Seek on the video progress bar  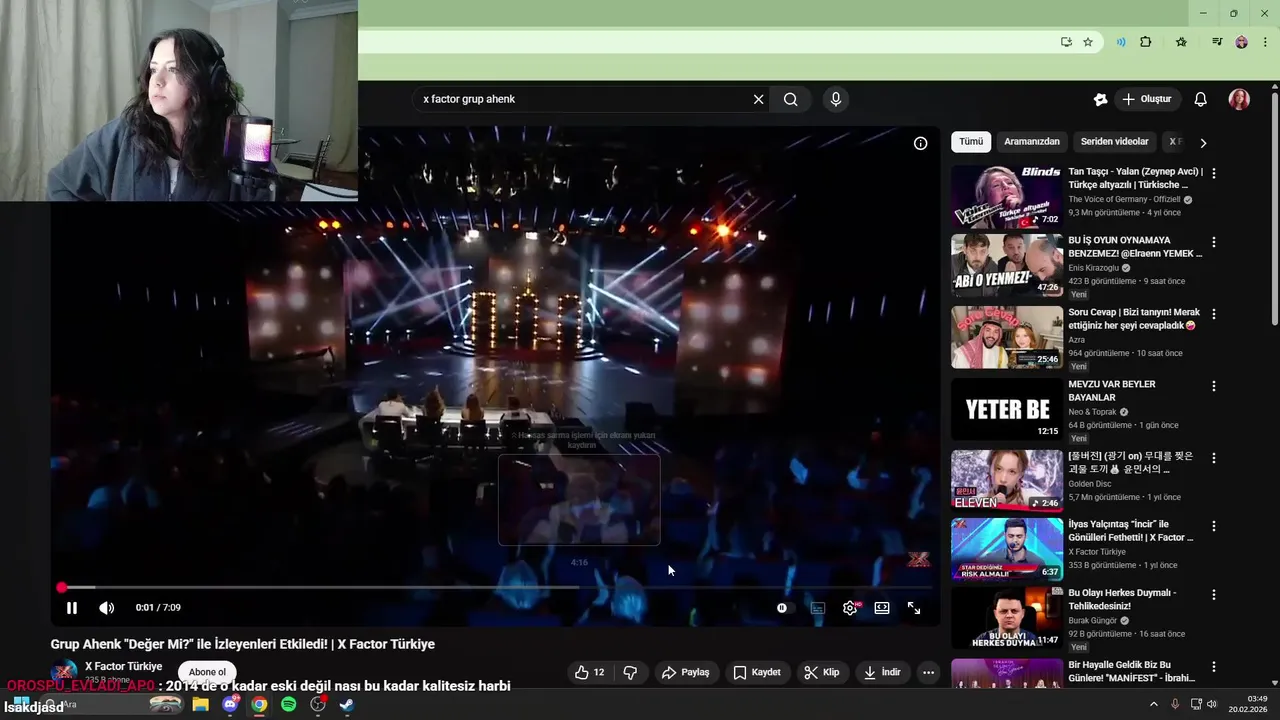click(x=495, y=587)
